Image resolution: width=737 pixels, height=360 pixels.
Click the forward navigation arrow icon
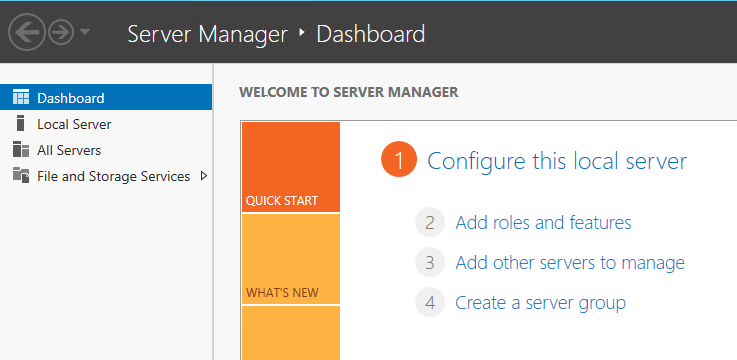pos(61,32)
